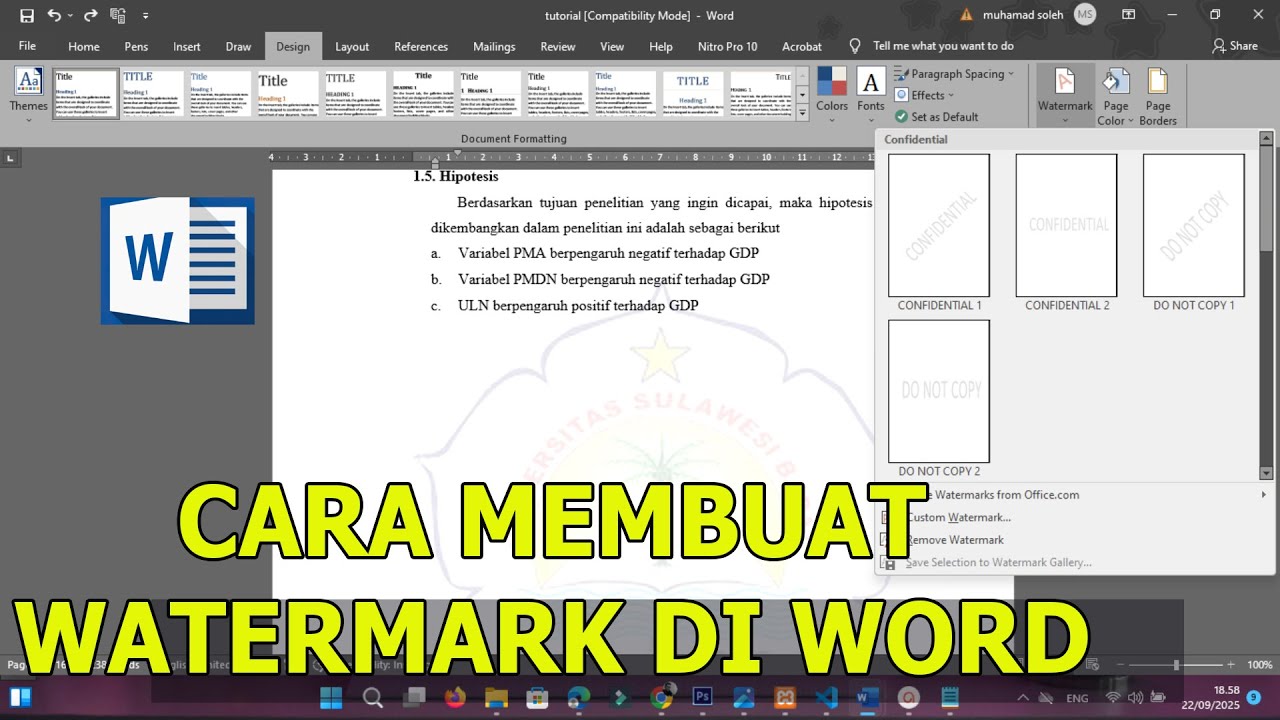Open the Effects dropdown
1280x720 pixels.
924,95
